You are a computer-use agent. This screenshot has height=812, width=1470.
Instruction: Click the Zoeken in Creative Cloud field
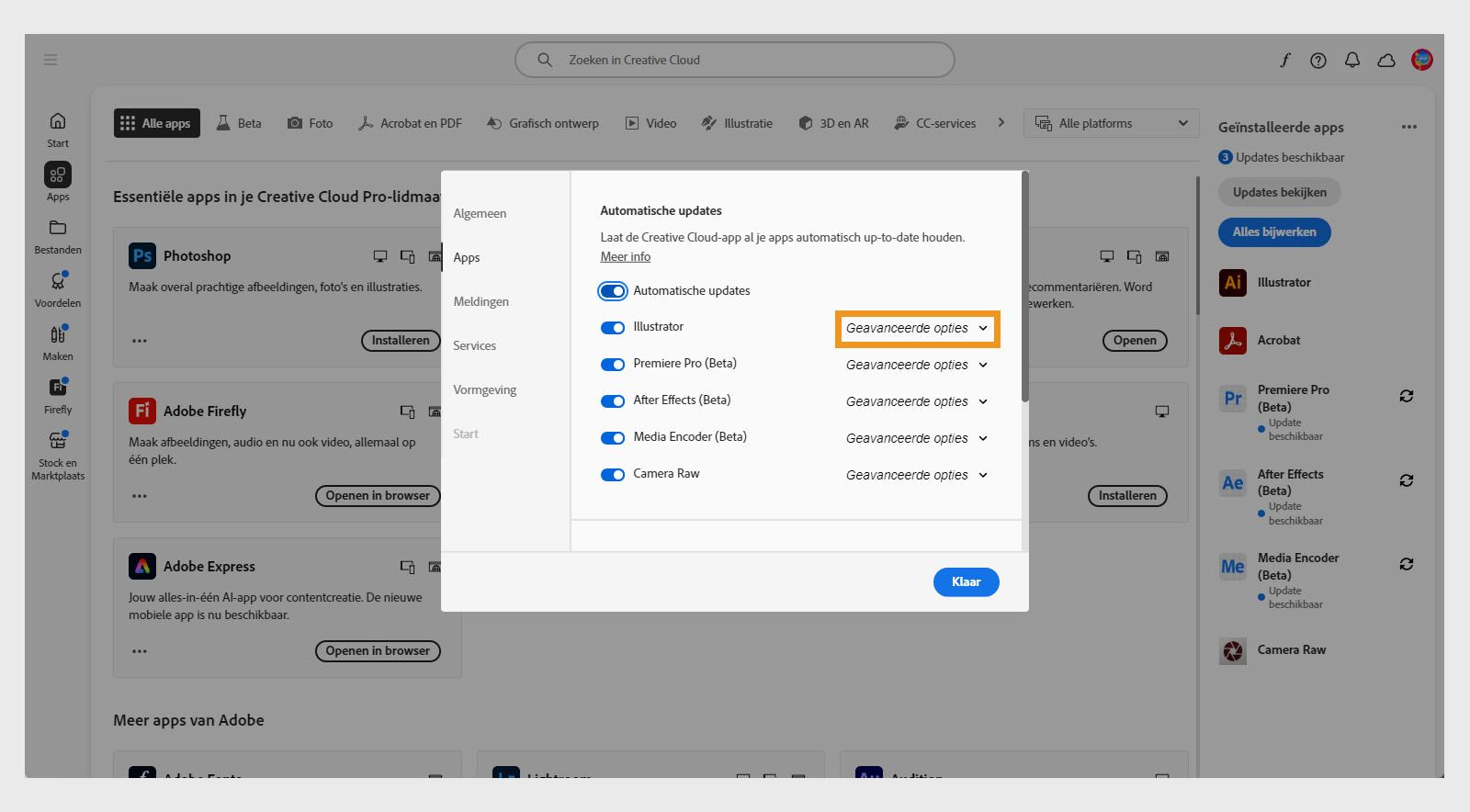click(x=735, y=60)
